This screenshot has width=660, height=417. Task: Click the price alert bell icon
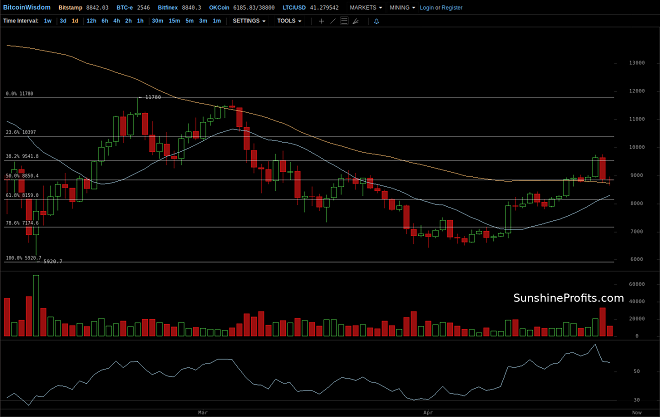(376, 21)
